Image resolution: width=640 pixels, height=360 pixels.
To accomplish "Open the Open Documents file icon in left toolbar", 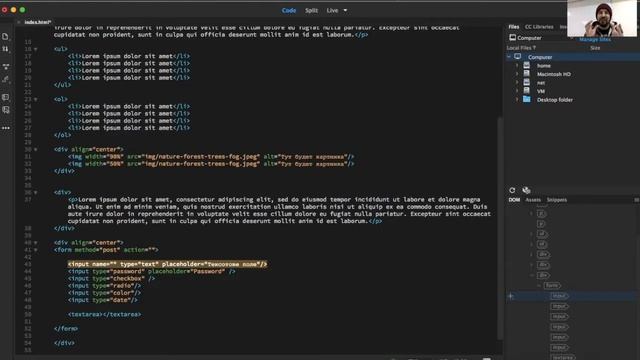I will pos(5,37).
